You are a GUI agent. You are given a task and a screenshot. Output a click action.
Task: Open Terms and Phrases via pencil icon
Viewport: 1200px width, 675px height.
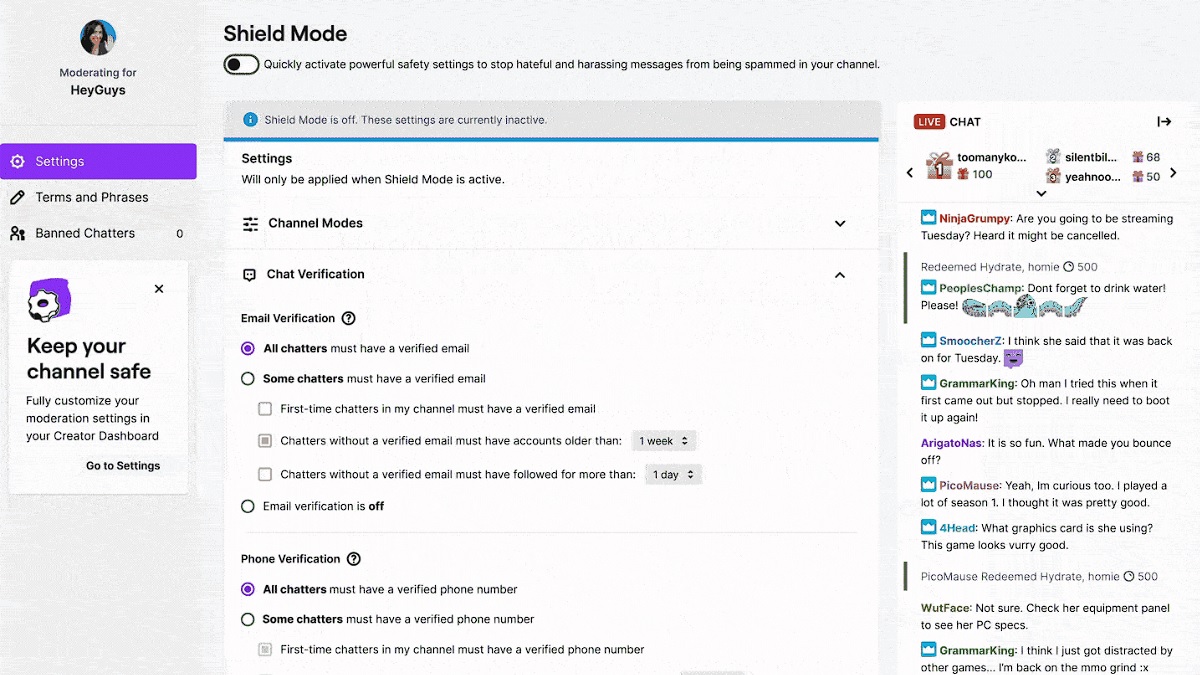[x=17, y=197]
